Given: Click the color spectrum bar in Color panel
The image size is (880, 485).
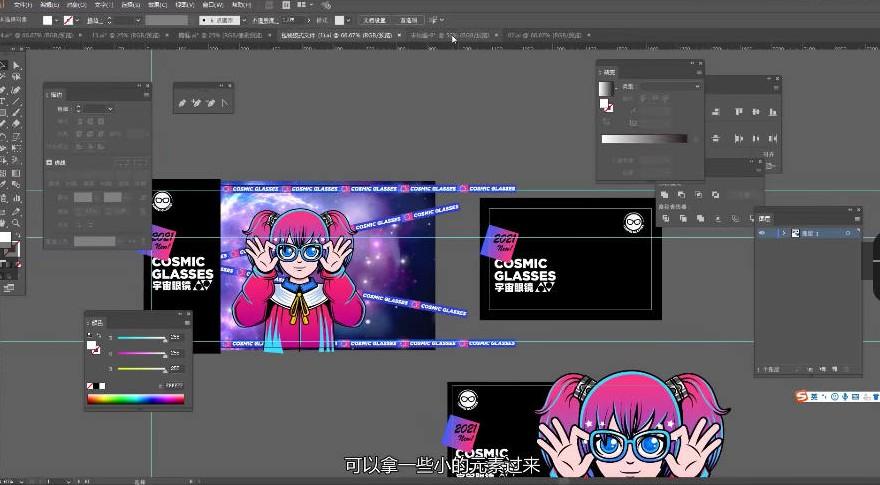Looking at the screenshot, I should [136, 399].
